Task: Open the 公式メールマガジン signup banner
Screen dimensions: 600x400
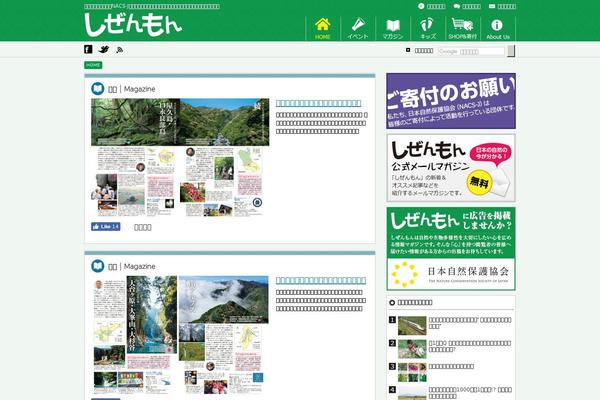Action: 451,168
